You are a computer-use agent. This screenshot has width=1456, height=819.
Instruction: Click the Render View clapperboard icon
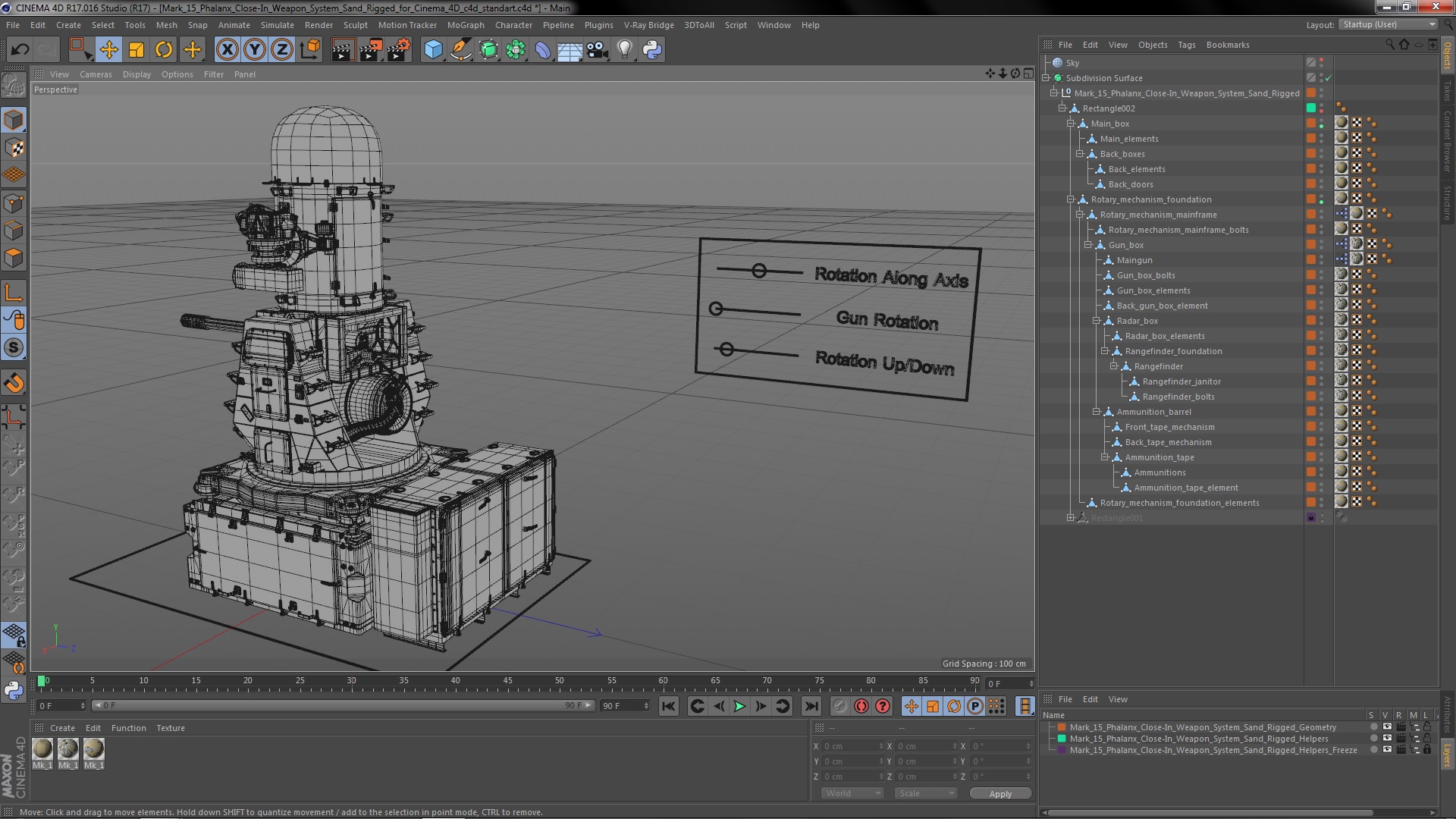(x=343, y=50)
